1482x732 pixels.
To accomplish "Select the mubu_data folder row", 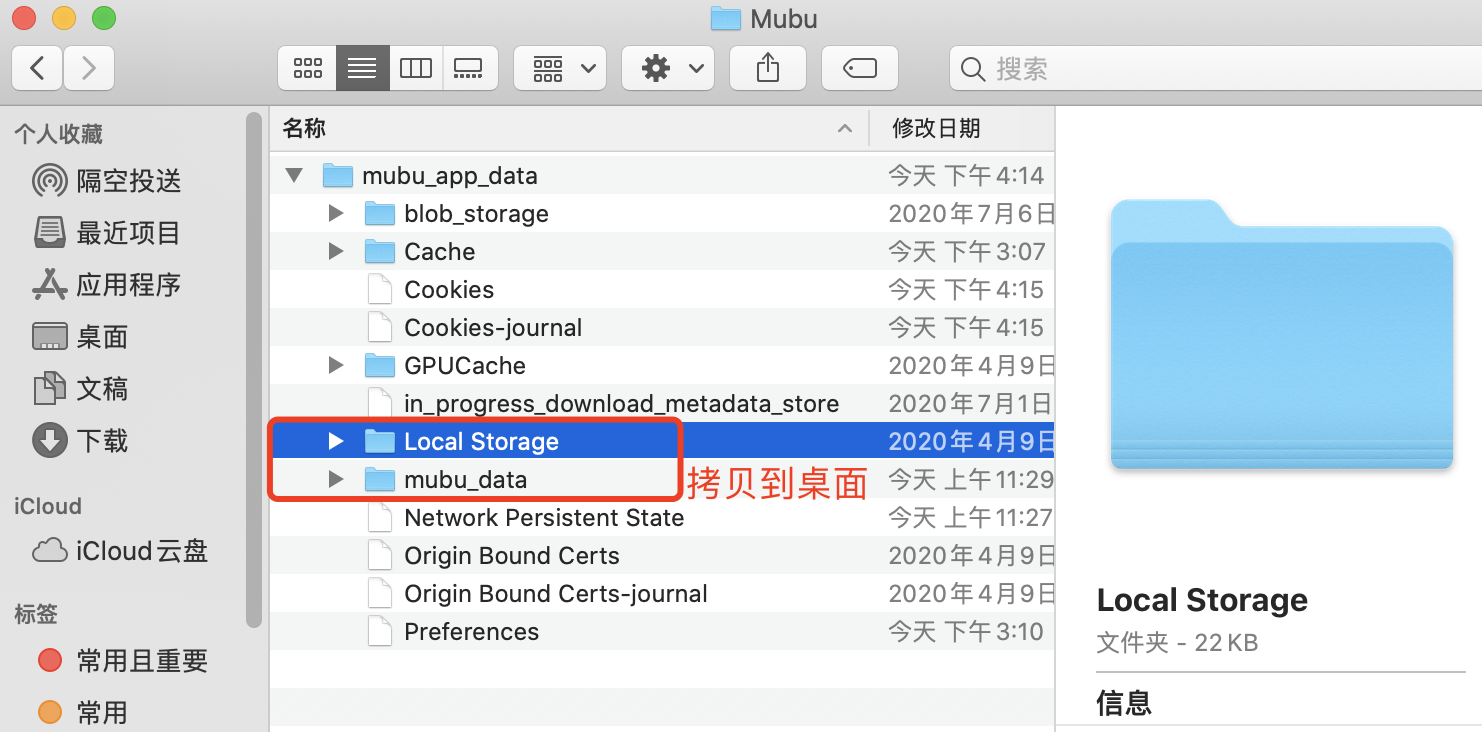I will (662, 480).
